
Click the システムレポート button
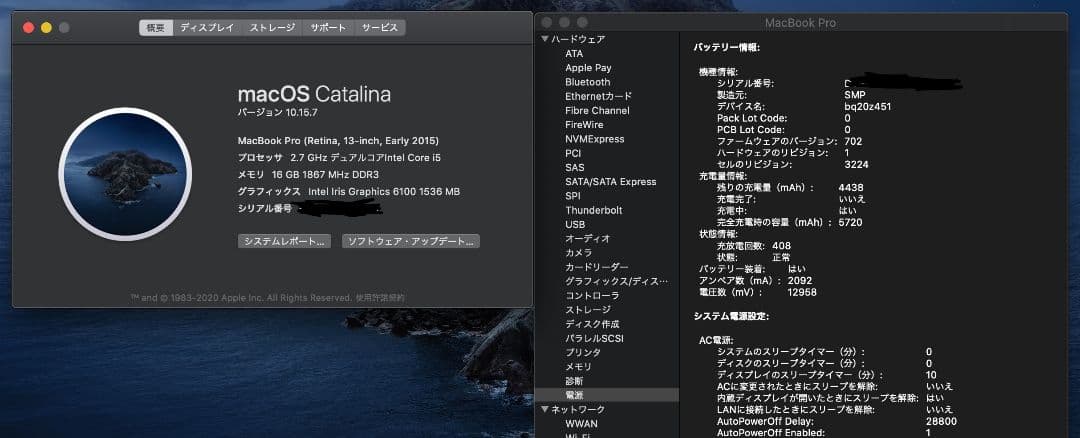[x=284, y=241]
